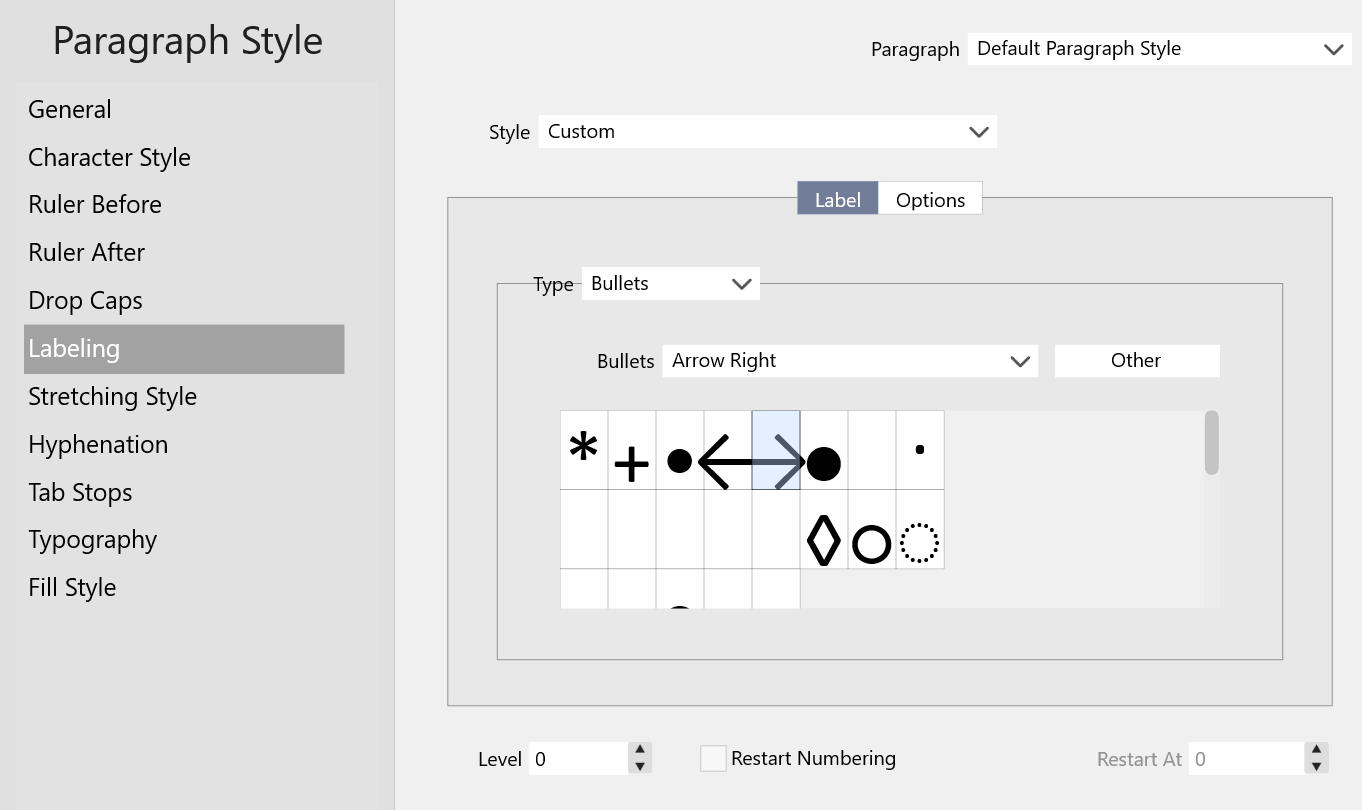The image size is (1362, 810).
Task: Switch to the Options tab
Action: (x=930, y=199)
